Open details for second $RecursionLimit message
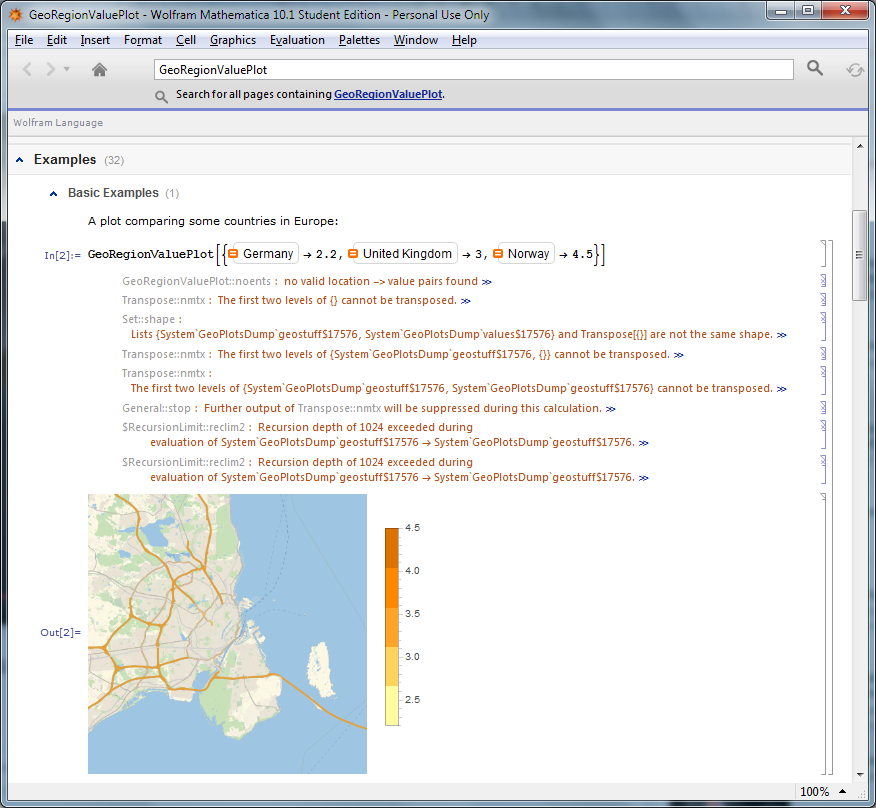Image resolution: width=876 pixels, height=808 pixels. click(x=644, y=478)
